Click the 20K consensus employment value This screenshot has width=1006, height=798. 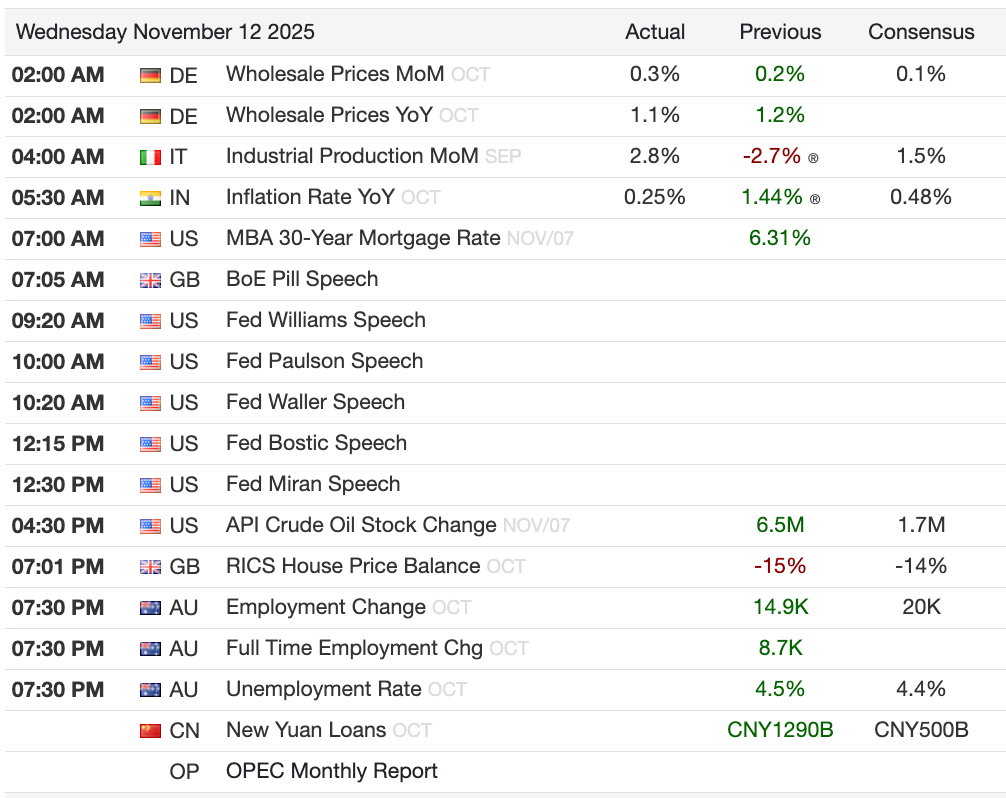click(921, 607)
